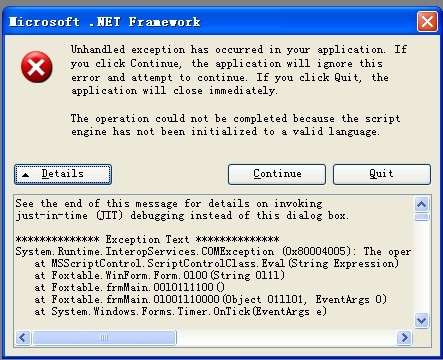The width and height of the screenshot is (443, 360).
Task: Click the MSScriptControl.ScriptControlClass.Eval stack line
Action: coord(216,263)
